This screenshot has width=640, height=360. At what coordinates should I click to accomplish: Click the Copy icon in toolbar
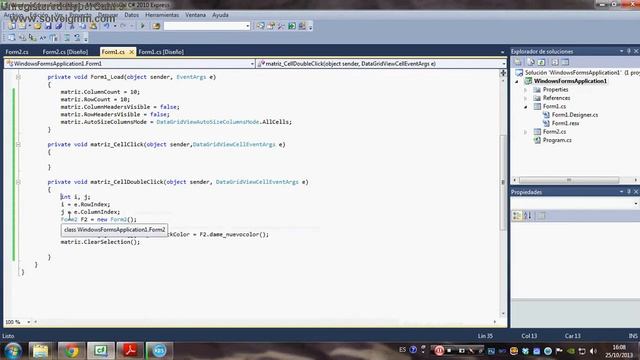(x=82, y=26)
